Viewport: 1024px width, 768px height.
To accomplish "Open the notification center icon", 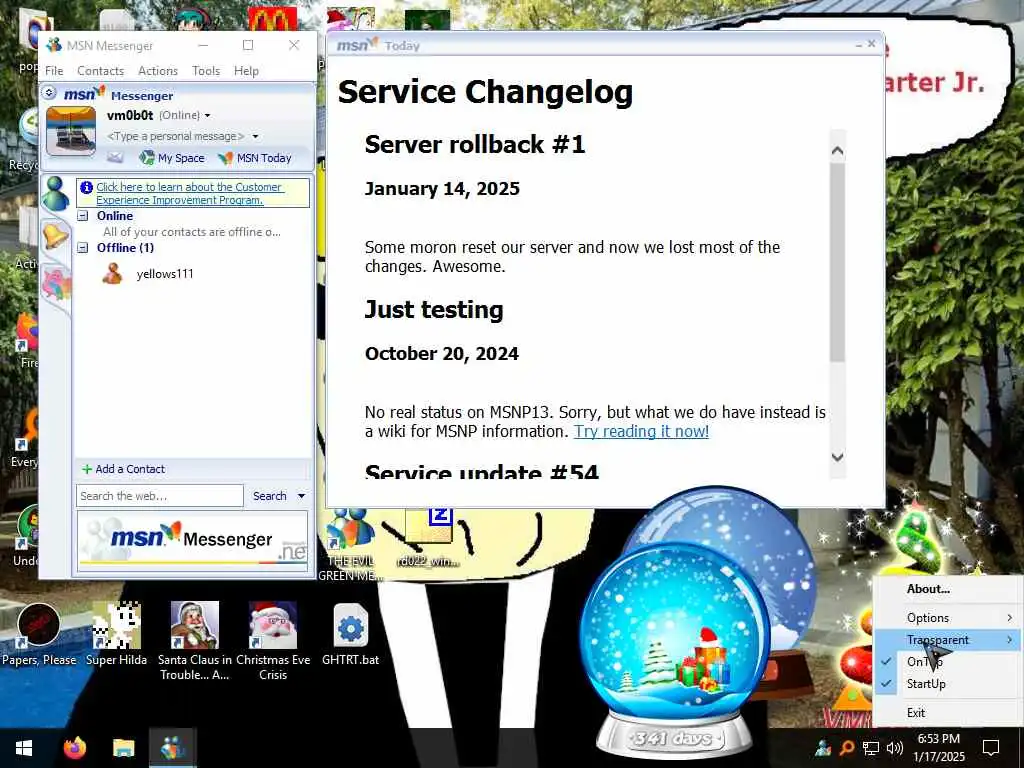I will click(x=991, y=748).
